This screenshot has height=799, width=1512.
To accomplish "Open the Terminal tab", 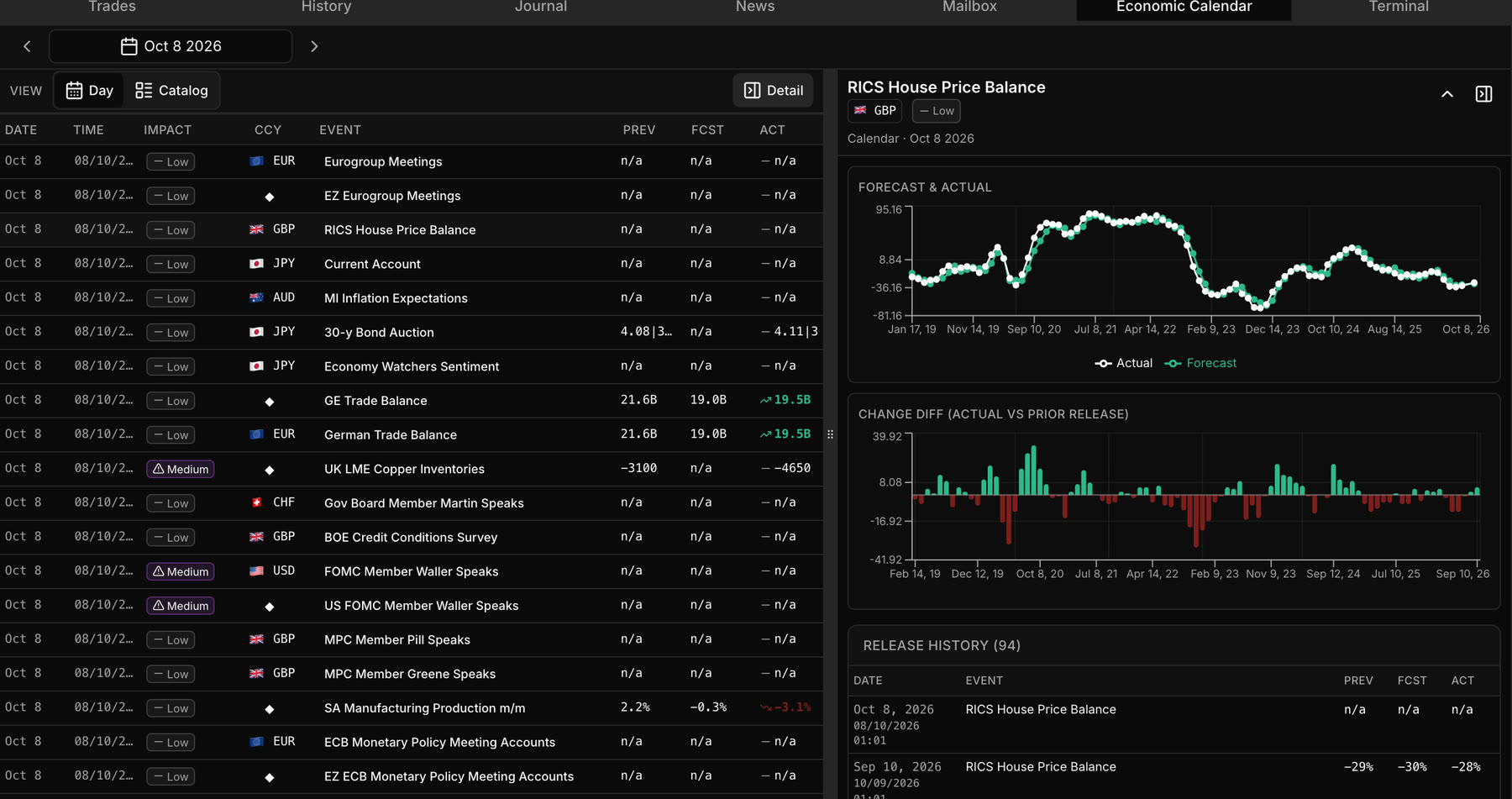I will (x=1399, y=7).
